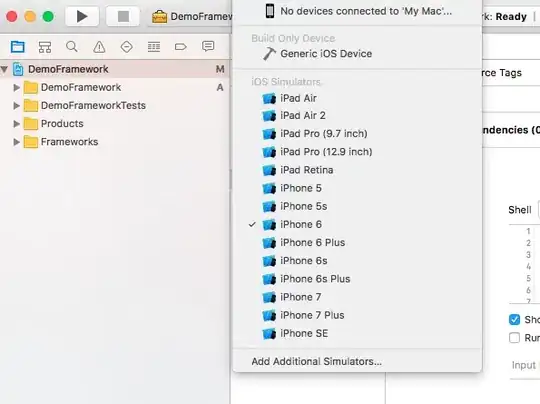Collapse the DemoFramework project root
Image resolution: width=540 pixels, height=404 pixels.
(x=4, y=69)
